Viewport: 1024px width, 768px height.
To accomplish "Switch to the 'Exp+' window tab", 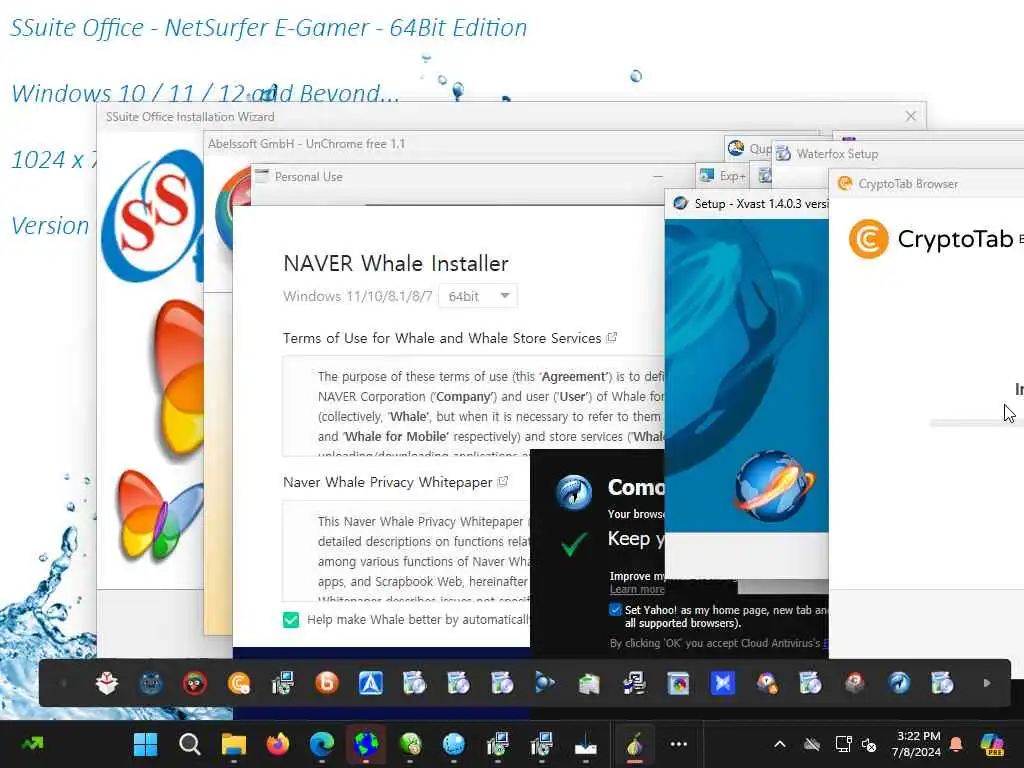I will pos(723,176).
